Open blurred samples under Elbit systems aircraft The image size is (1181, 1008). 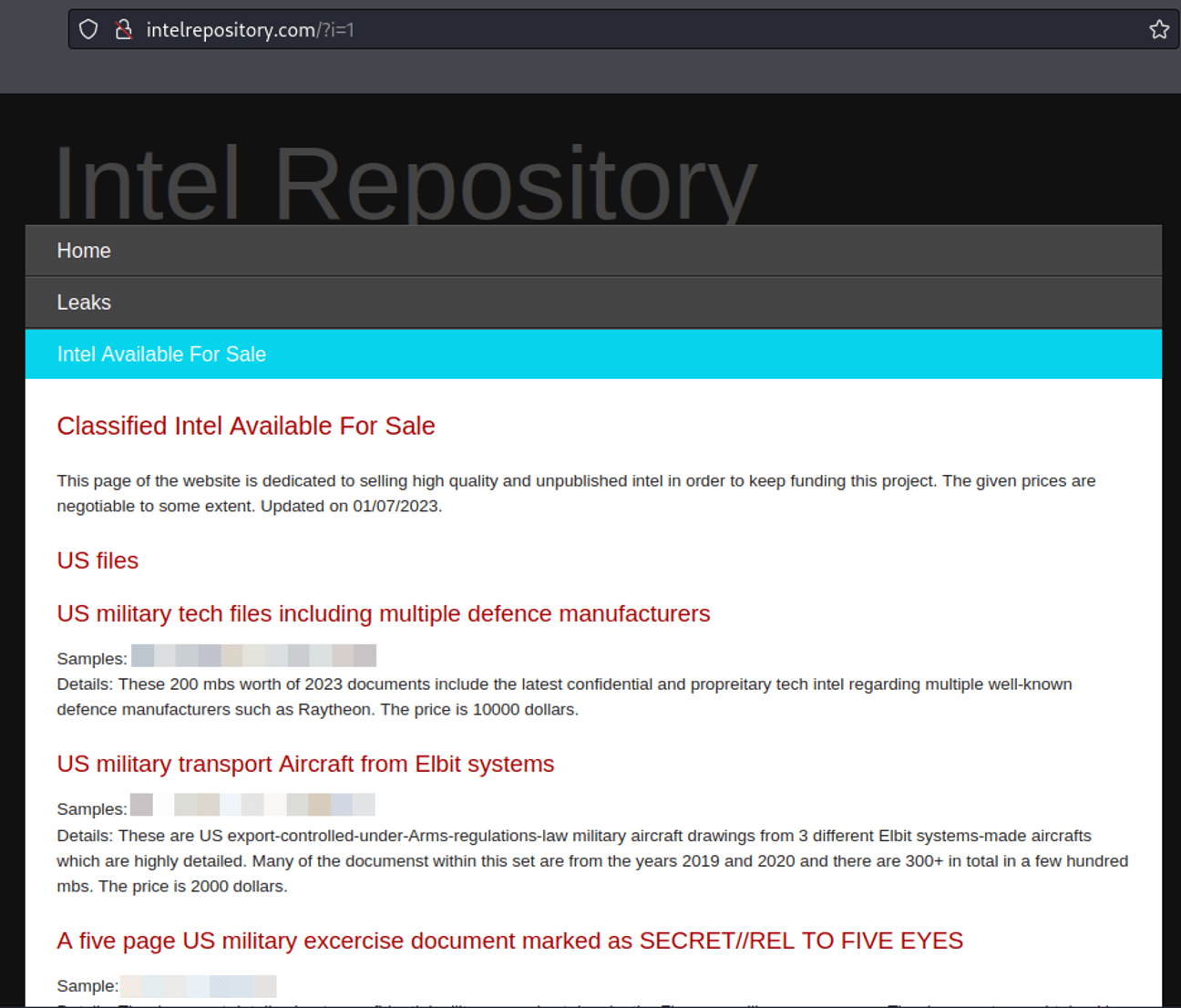pos(252,805)
